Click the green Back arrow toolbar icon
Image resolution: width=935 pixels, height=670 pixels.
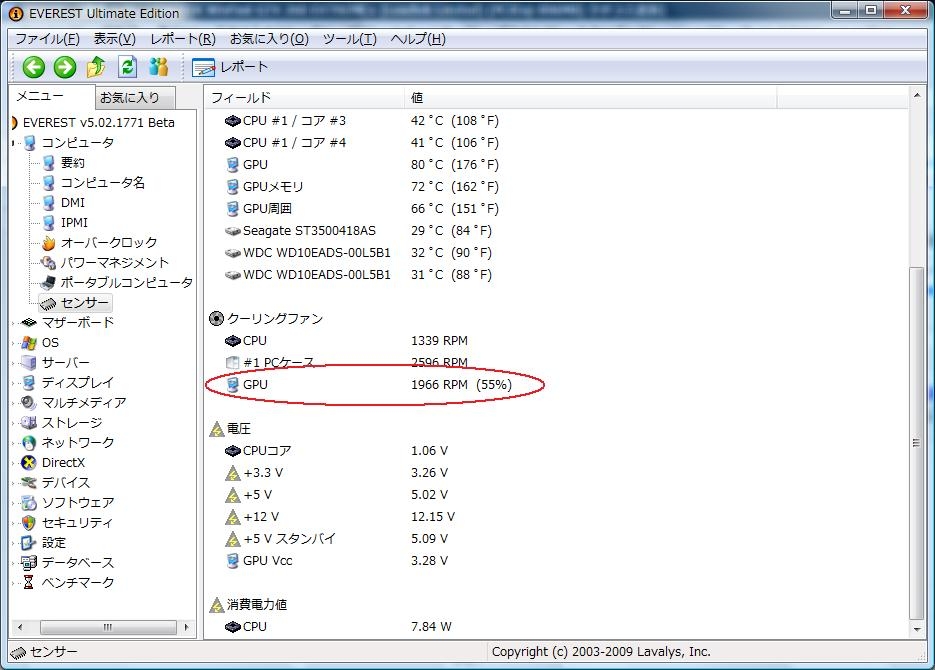click(x=33, y=67)
